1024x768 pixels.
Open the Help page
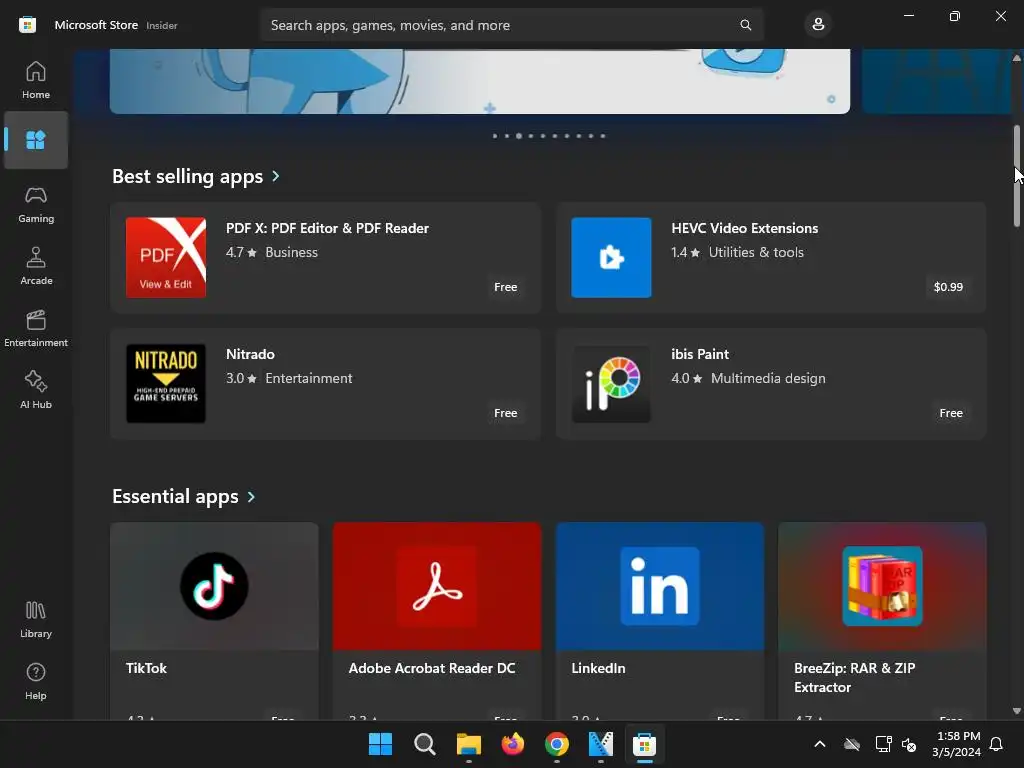tap(36, 681)
